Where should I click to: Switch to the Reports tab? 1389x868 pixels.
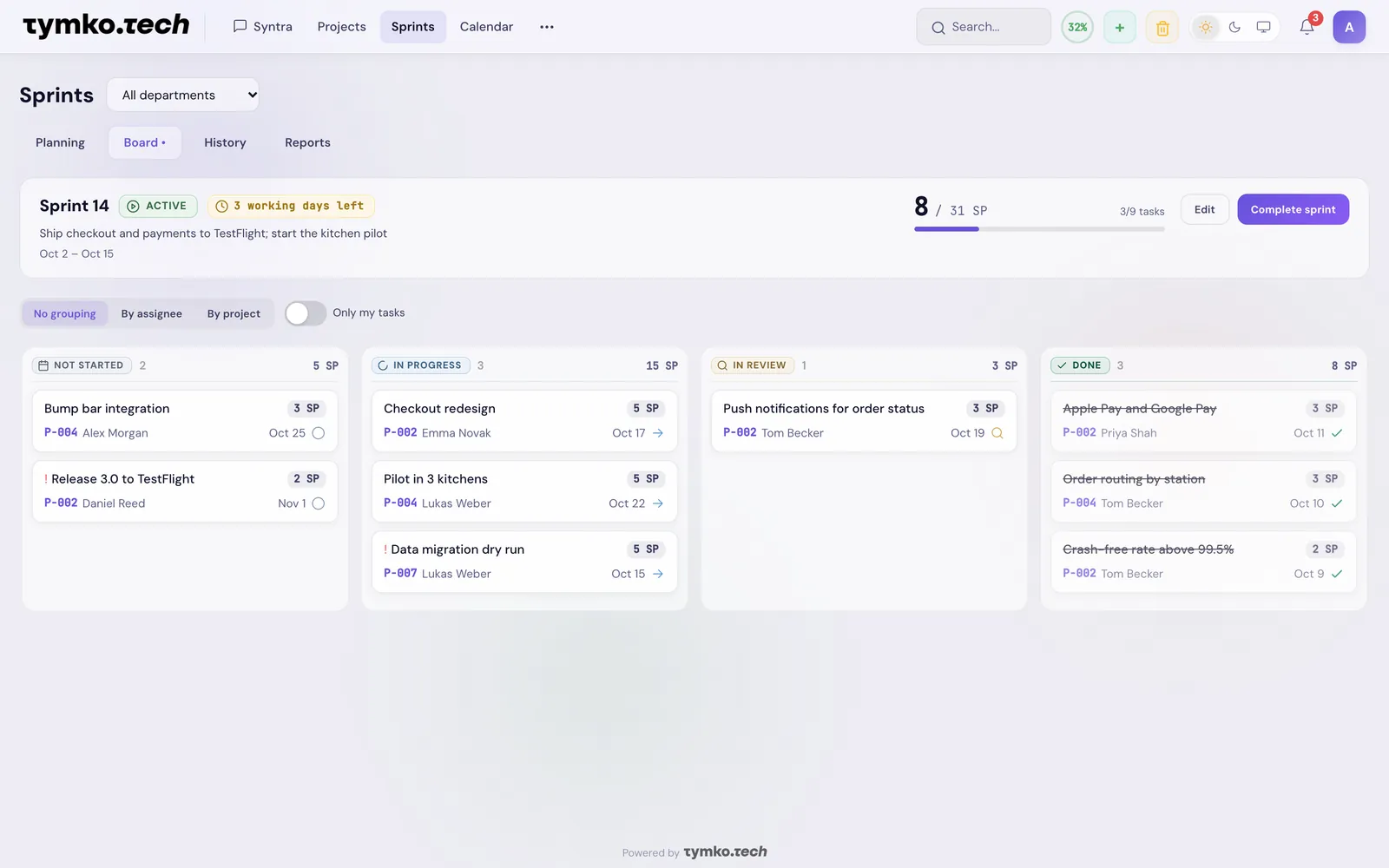[x=307, y=142]
